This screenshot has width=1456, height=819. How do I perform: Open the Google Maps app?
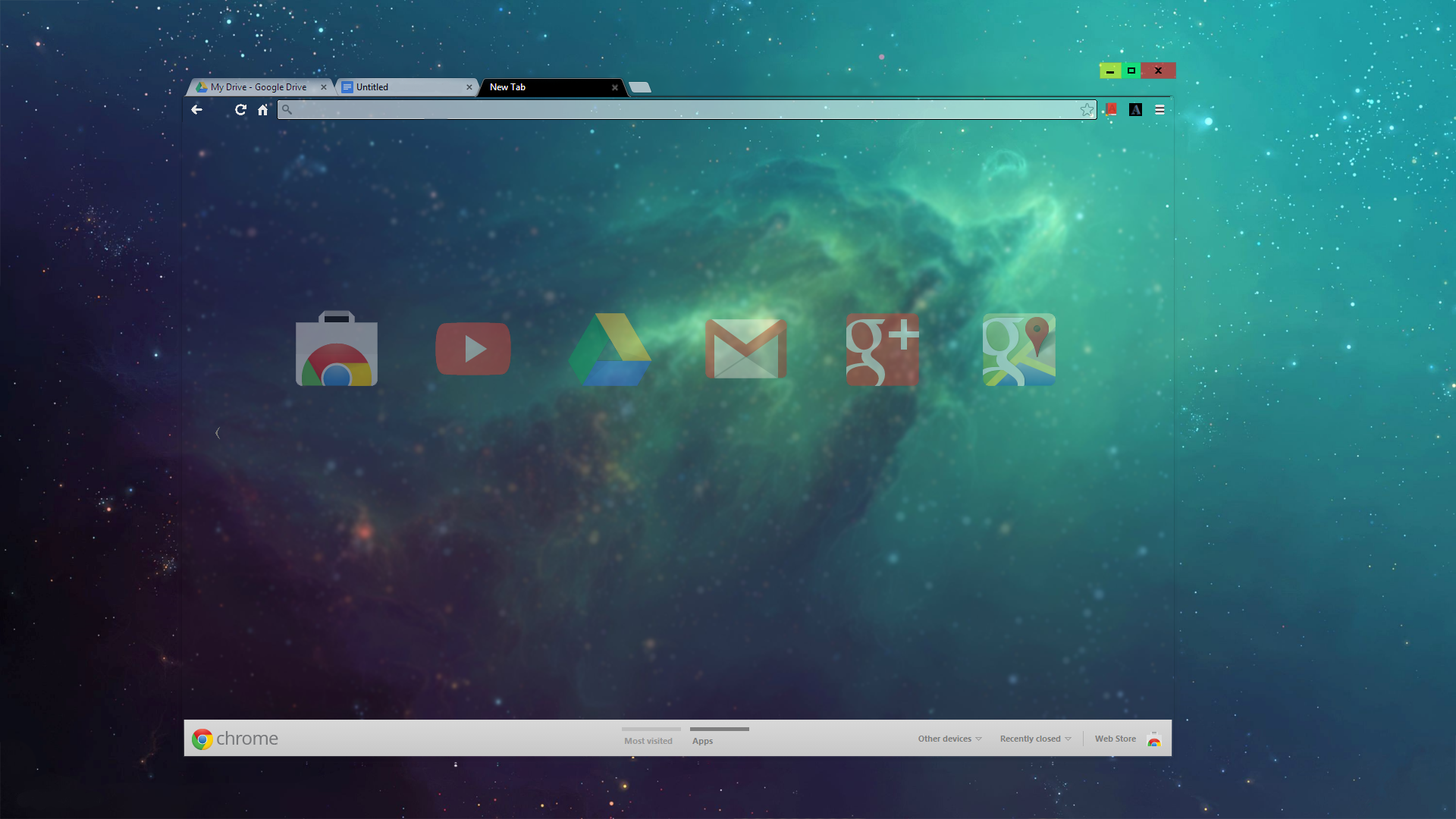point(1019,350)
